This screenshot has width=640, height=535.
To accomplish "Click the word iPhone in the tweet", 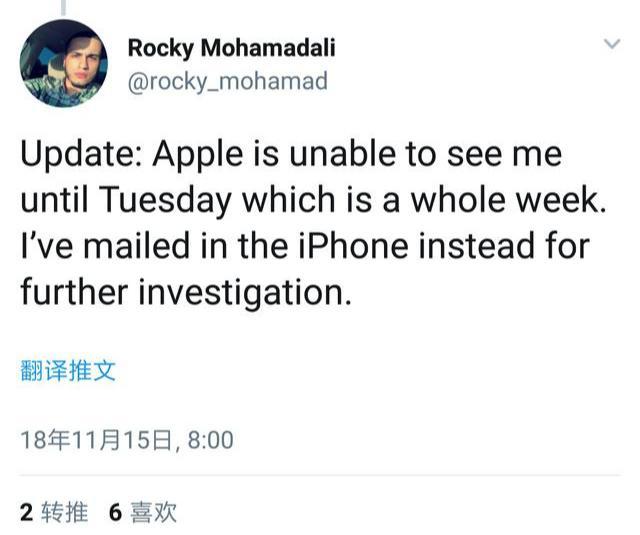I will (x=353, y=246).
